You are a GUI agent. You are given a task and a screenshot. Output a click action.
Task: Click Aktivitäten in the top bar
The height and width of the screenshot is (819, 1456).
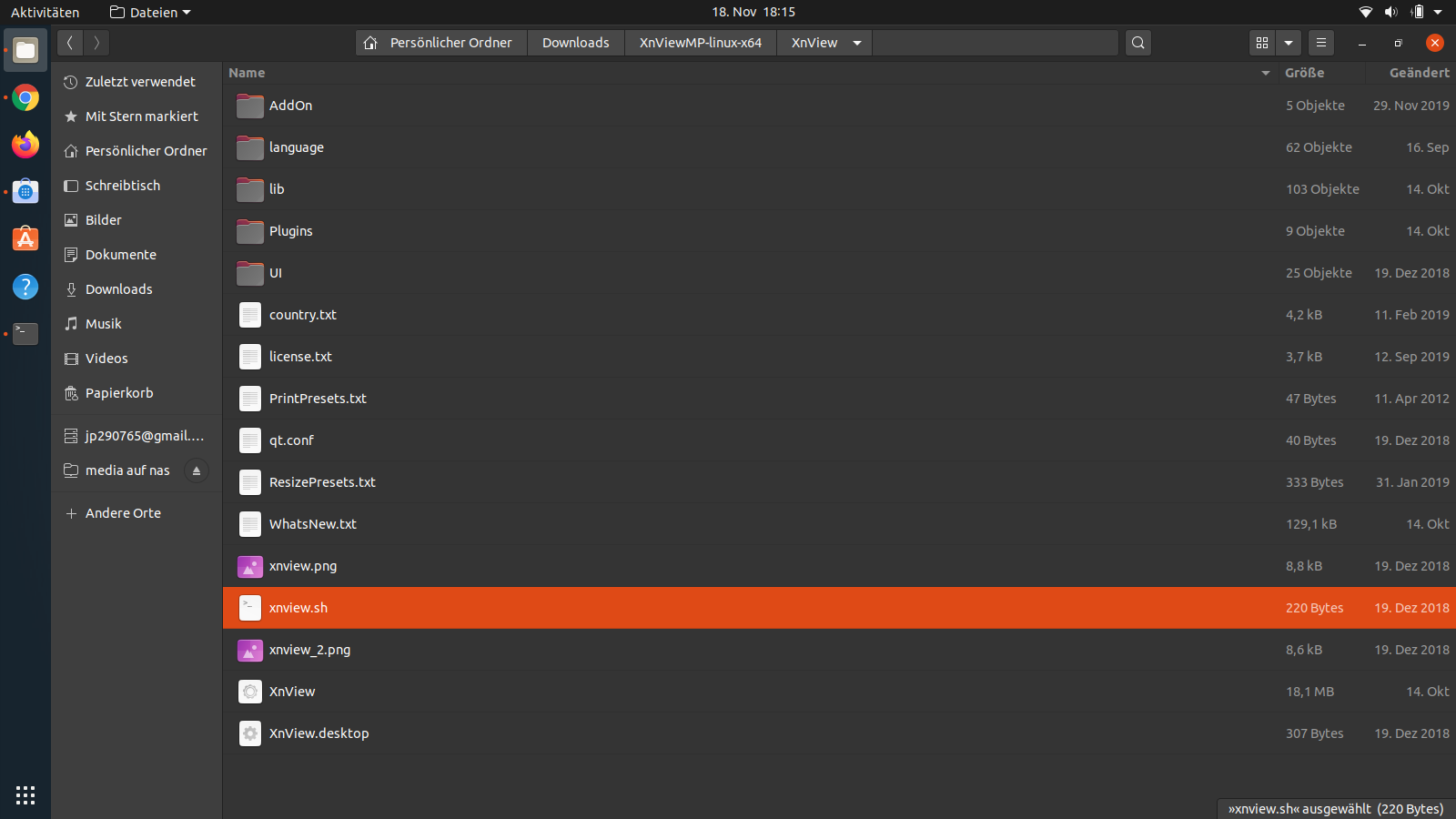click(45, 13)
